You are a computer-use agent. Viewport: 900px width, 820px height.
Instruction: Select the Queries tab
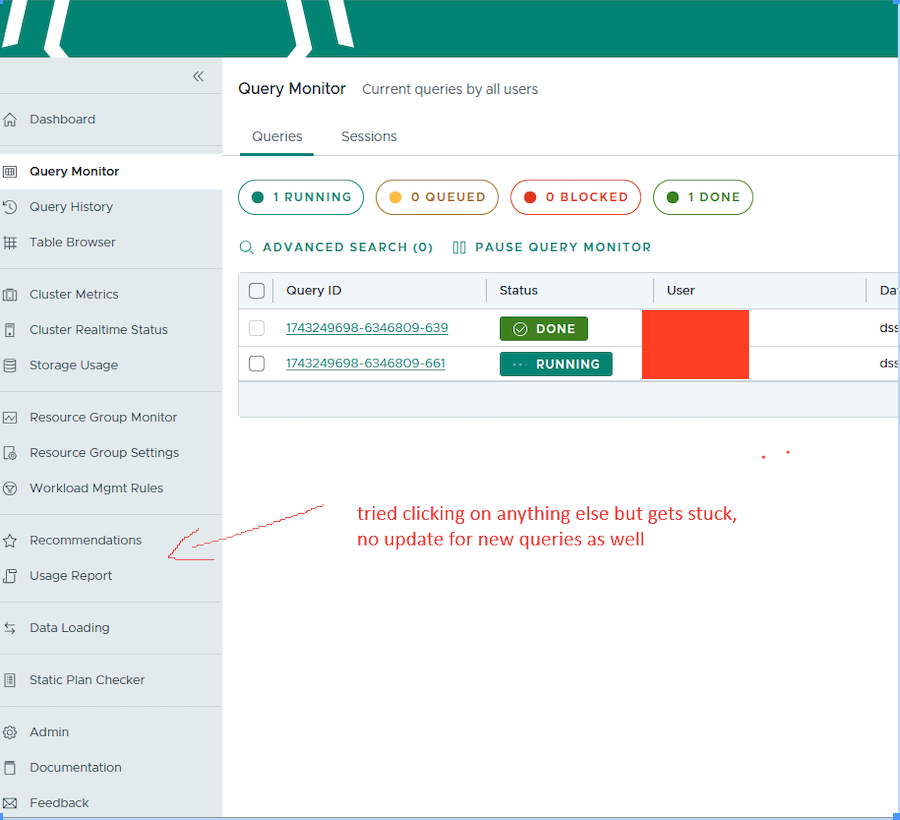point(277,137)
